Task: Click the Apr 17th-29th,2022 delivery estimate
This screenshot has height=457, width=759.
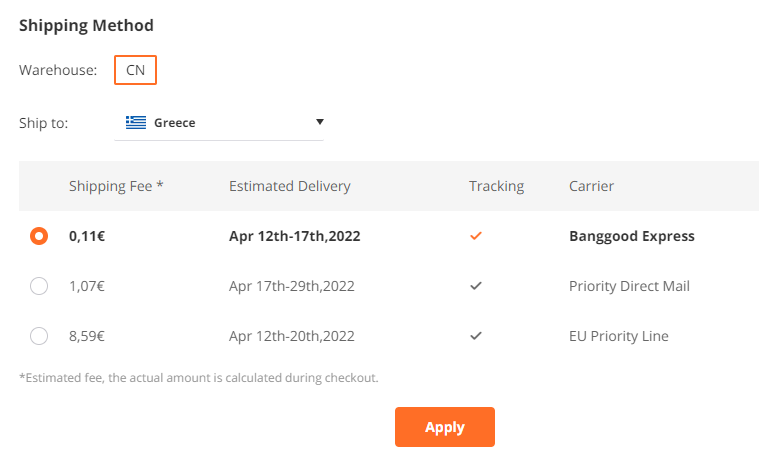Action: coord(292,286)
